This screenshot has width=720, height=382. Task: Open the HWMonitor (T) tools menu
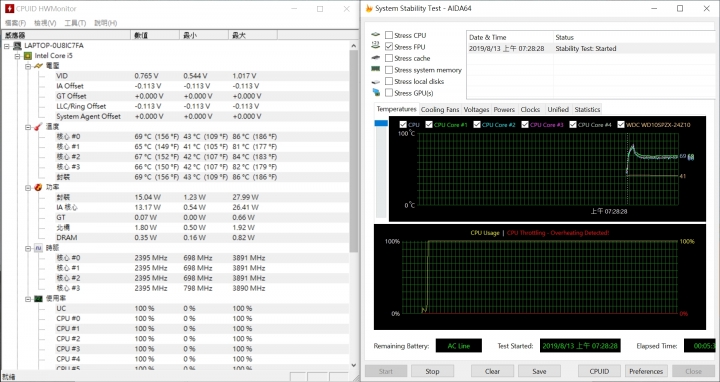pos(75,22)
